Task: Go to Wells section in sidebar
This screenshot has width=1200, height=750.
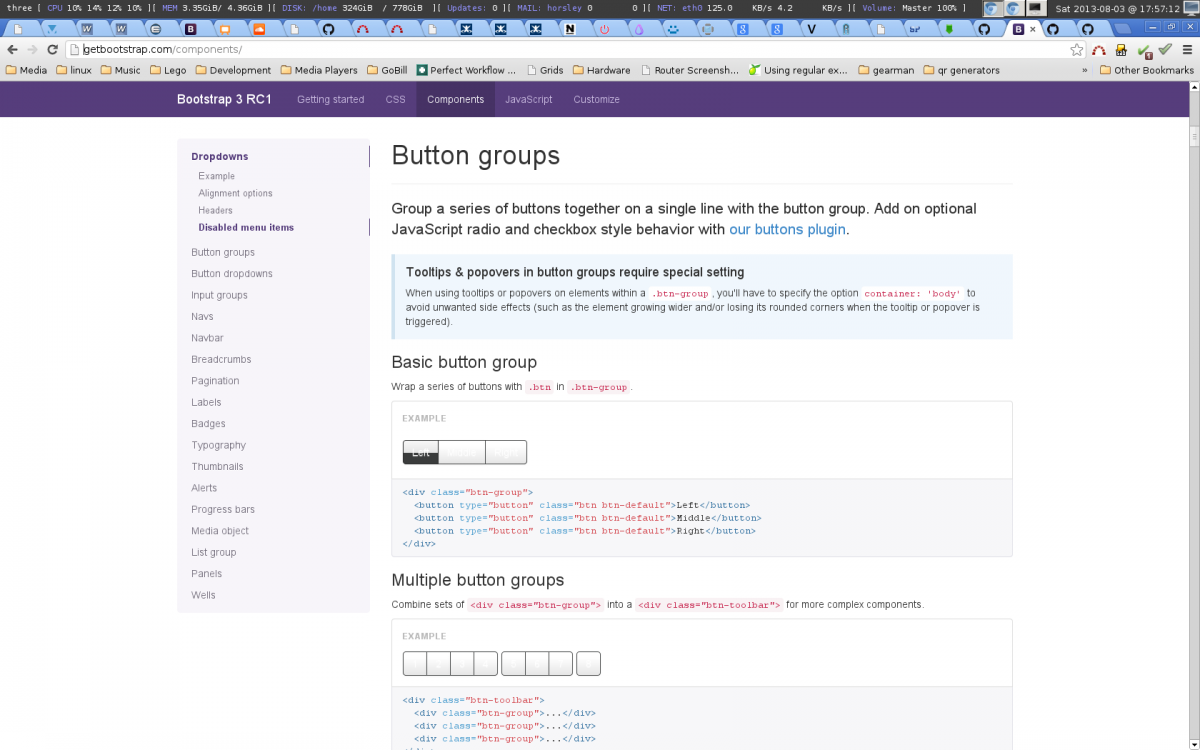Action: (203, 595)
